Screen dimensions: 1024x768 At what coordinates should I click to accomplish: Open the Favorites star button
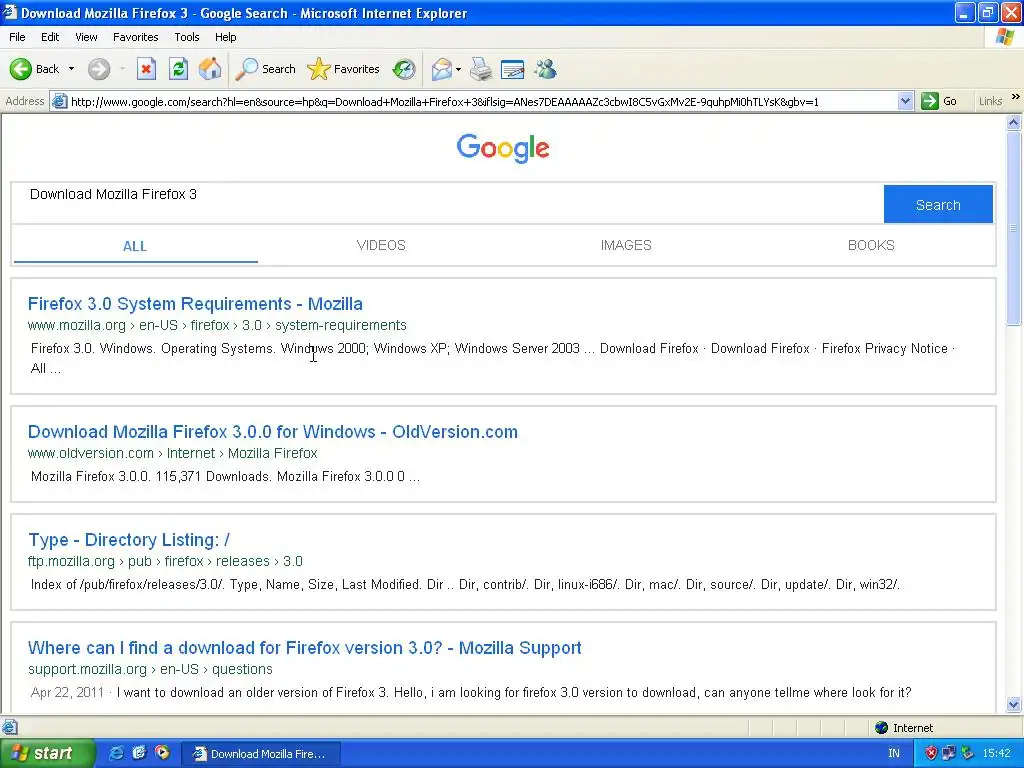[344, 69]
